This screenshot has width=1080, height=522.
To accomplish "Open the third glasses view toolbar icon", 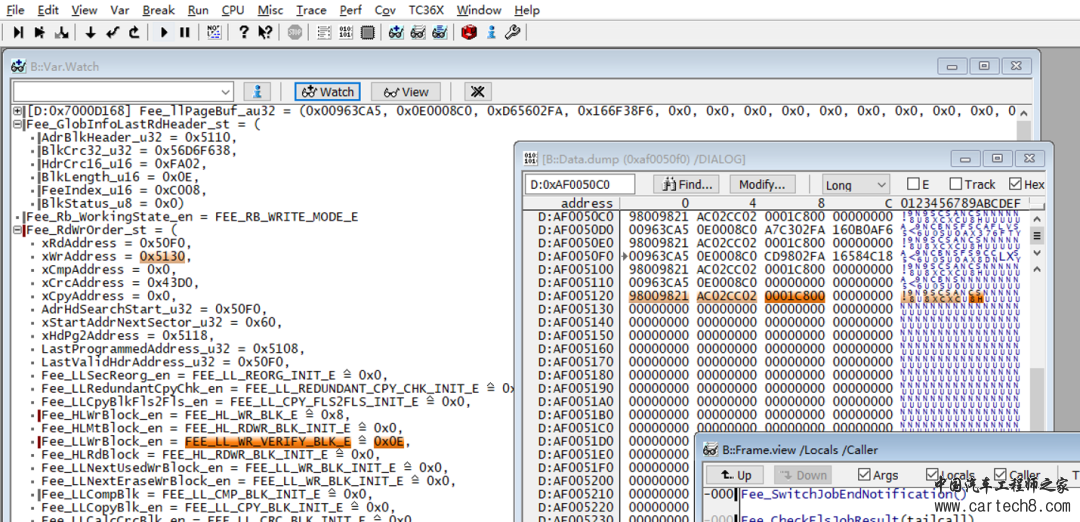I will [x=439, y=32].
